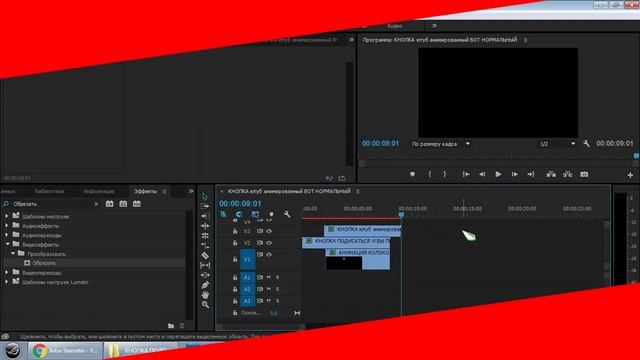Image resolution: width=640 pixels, height=360 pixels.
Task: Open playback resolution 1/2 dropdown
Action: pos(557,144)
